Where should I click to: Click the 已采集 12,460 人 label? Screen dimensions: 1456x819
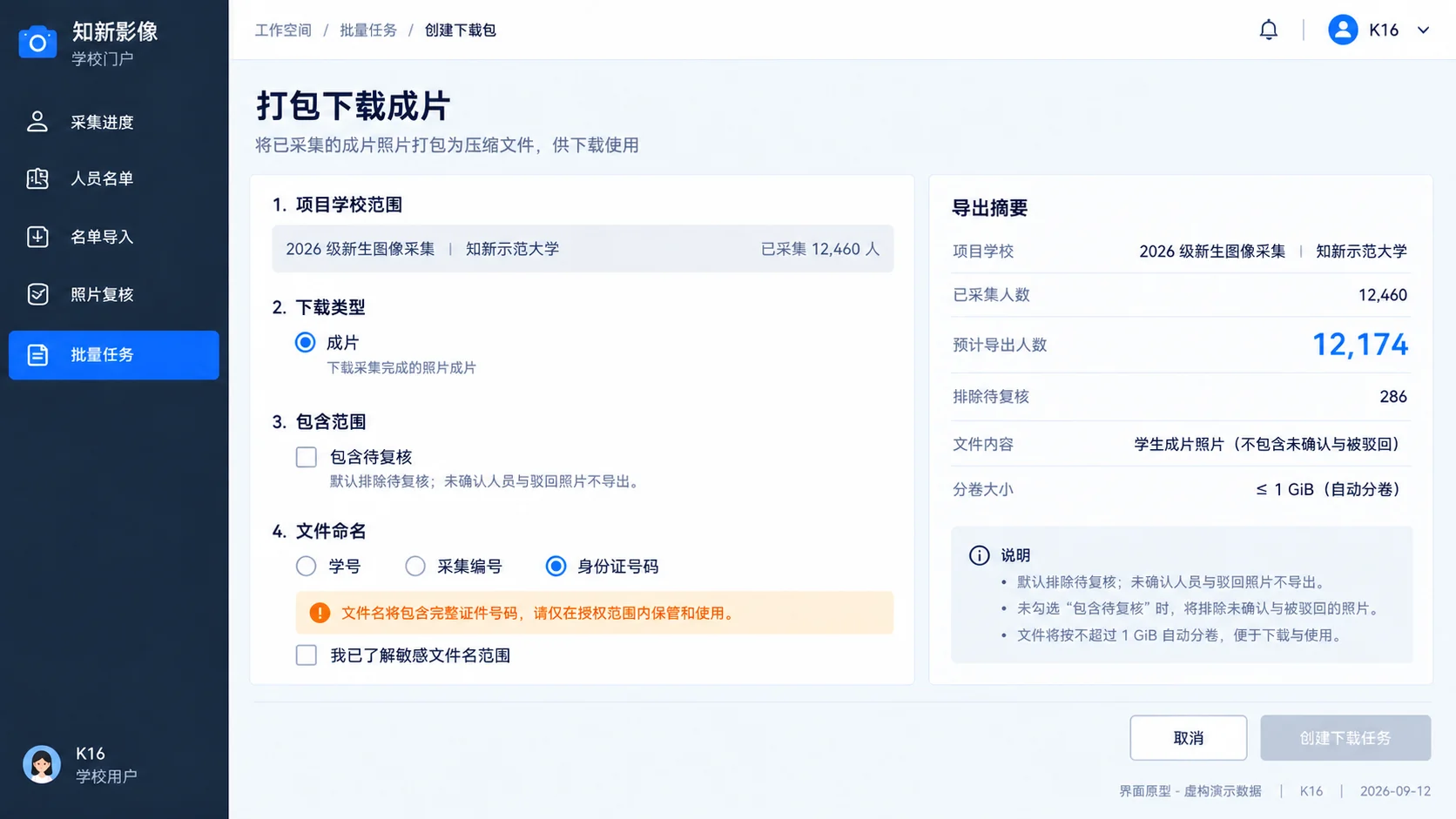(x=820, y=249)
